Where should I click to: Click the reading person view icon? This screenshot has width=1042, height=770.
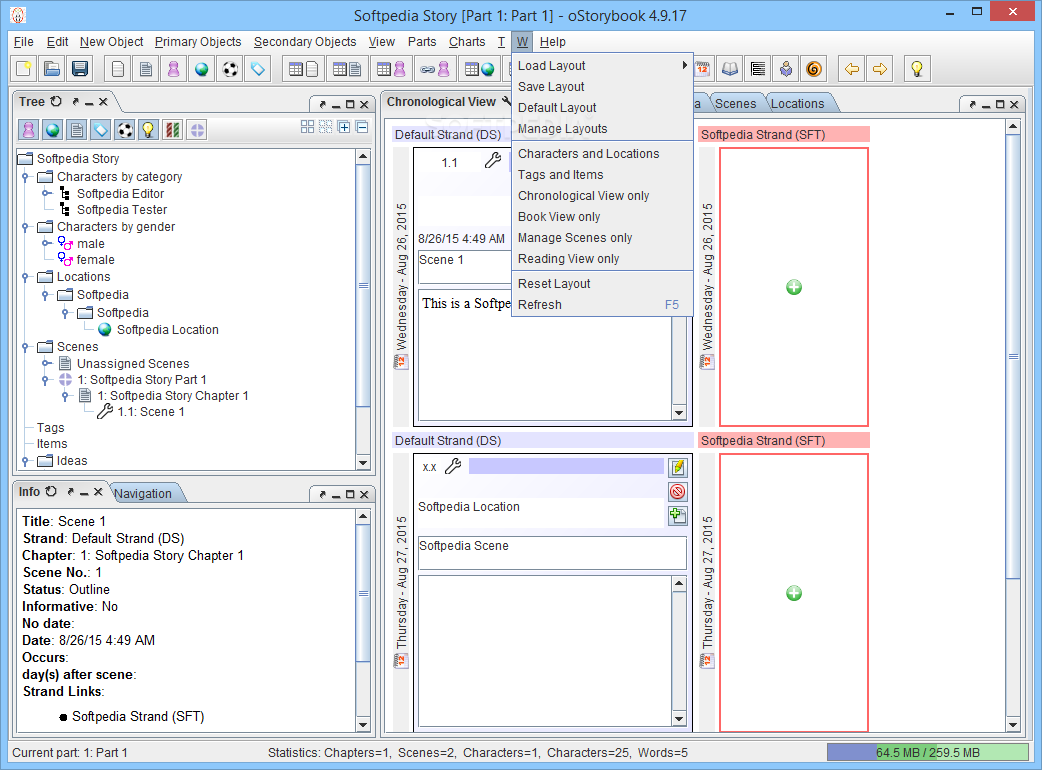tap(785, 69)
